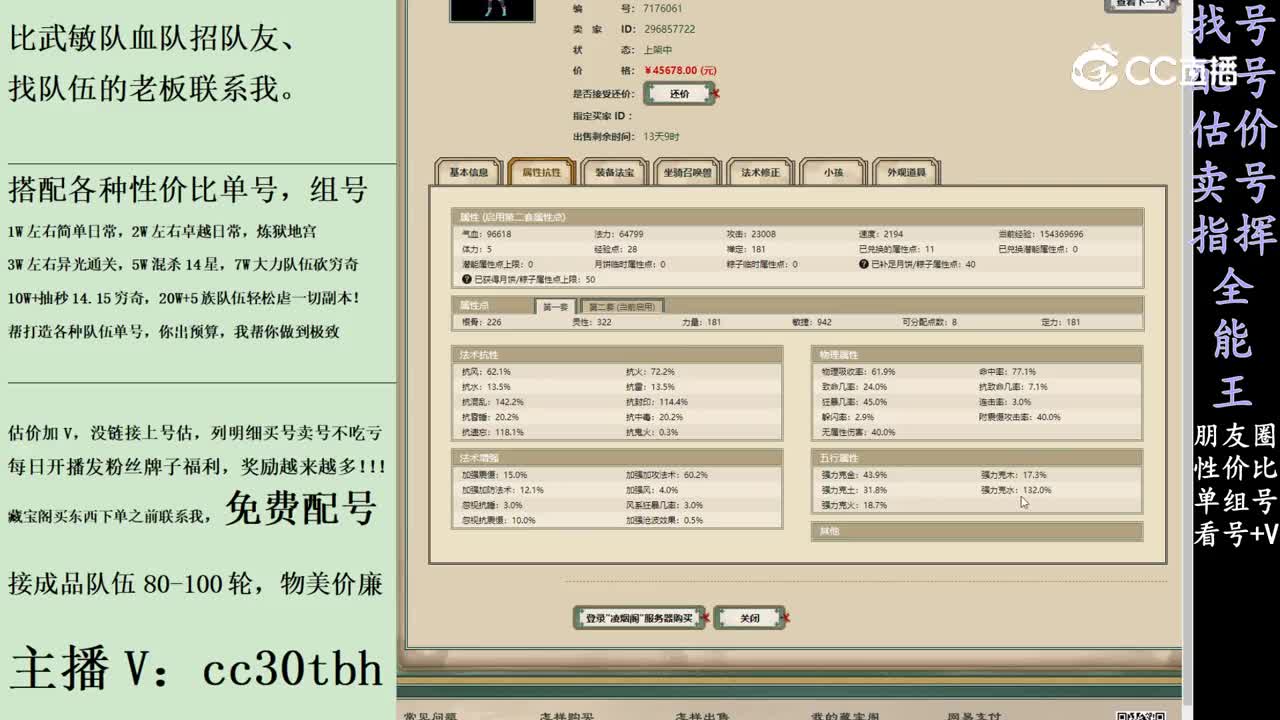Select the 第一套 attribute points tab
1280x720 pixels.
click(x=555, y=306)
